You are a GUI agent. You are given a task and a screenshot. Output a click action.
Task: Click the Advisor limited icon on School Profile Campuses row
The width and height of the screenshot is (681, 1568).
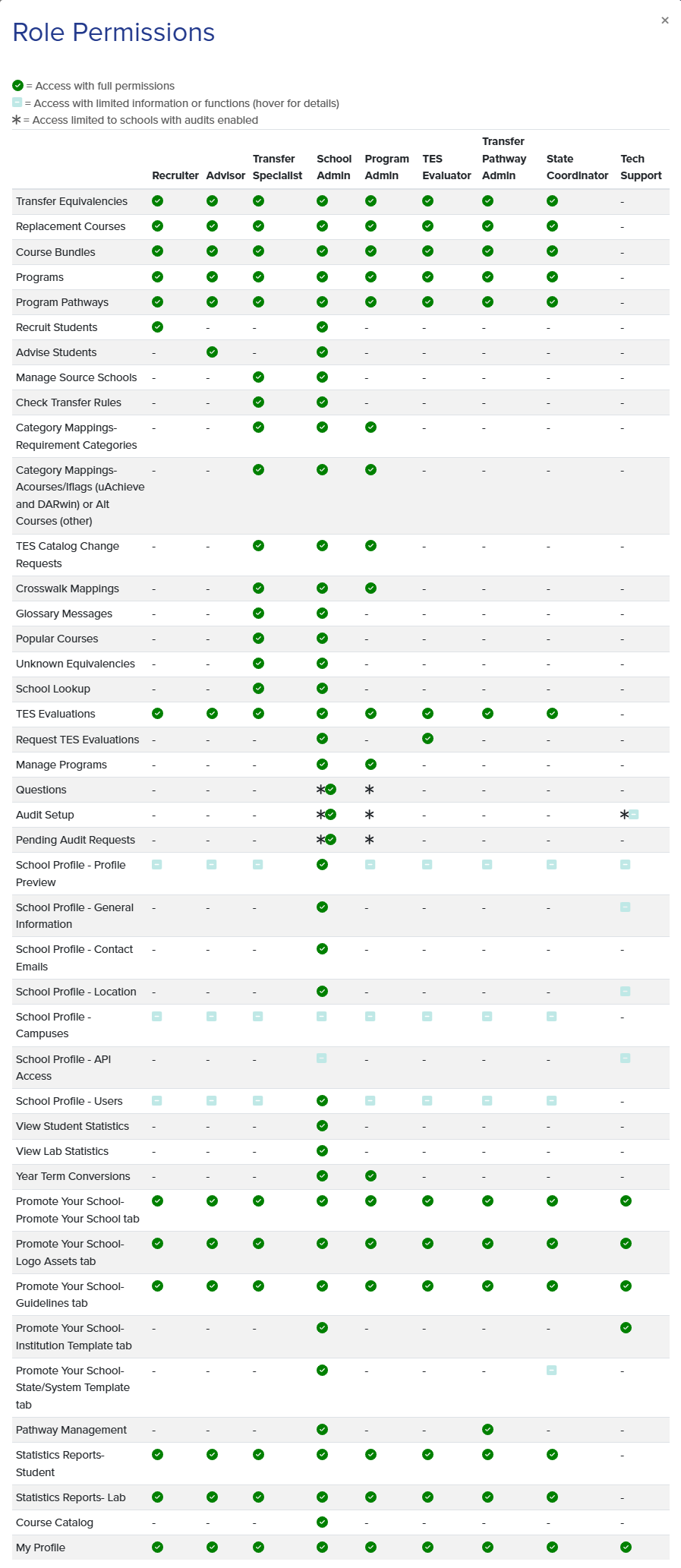coord(213,1016)
